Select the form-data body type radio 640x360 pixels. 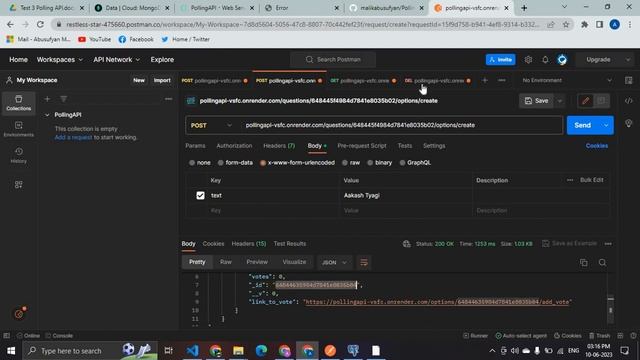(x=220, y=162)
